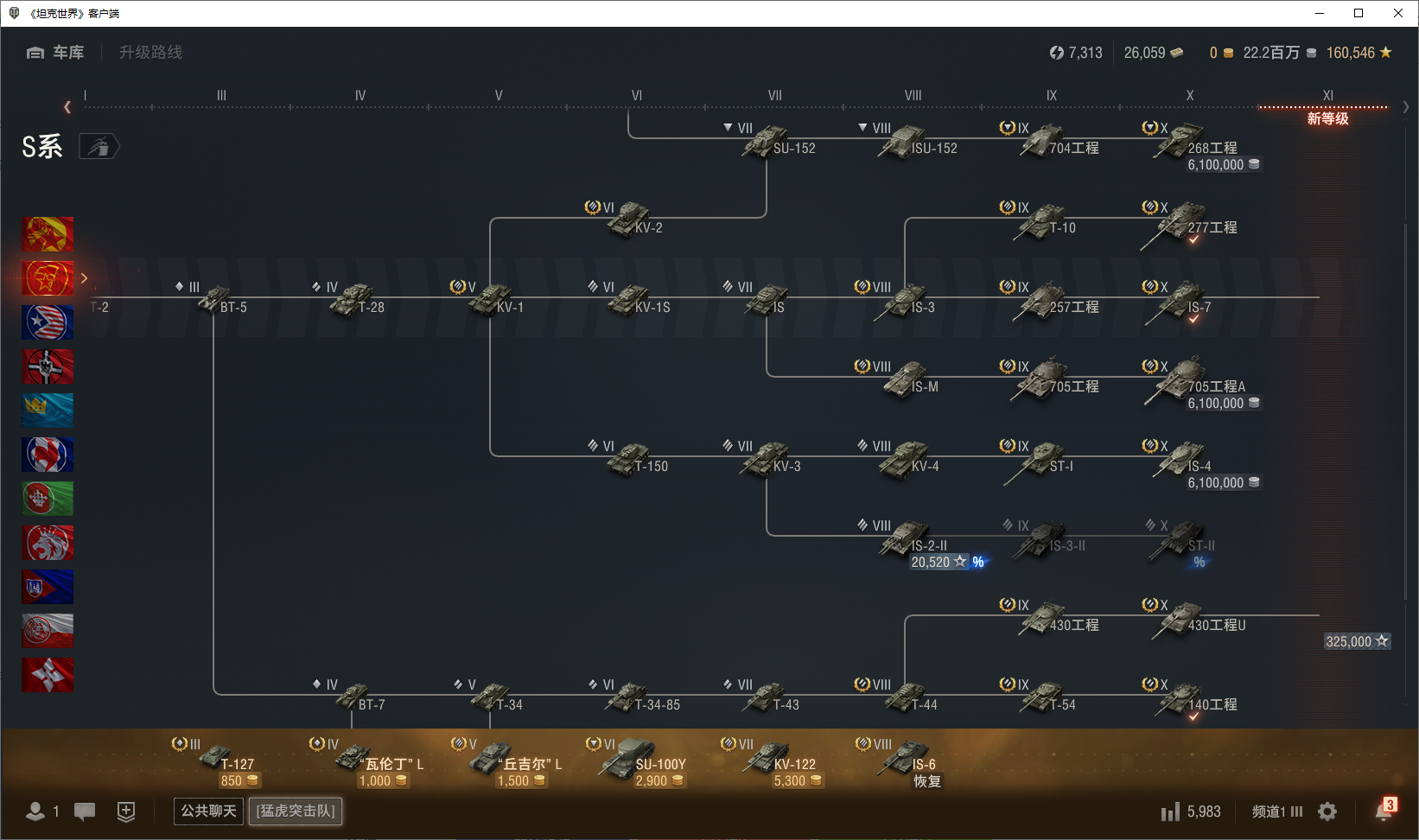Click IS-2-II 20,520 research cost

pyautogui.click(x=939, y=562)
